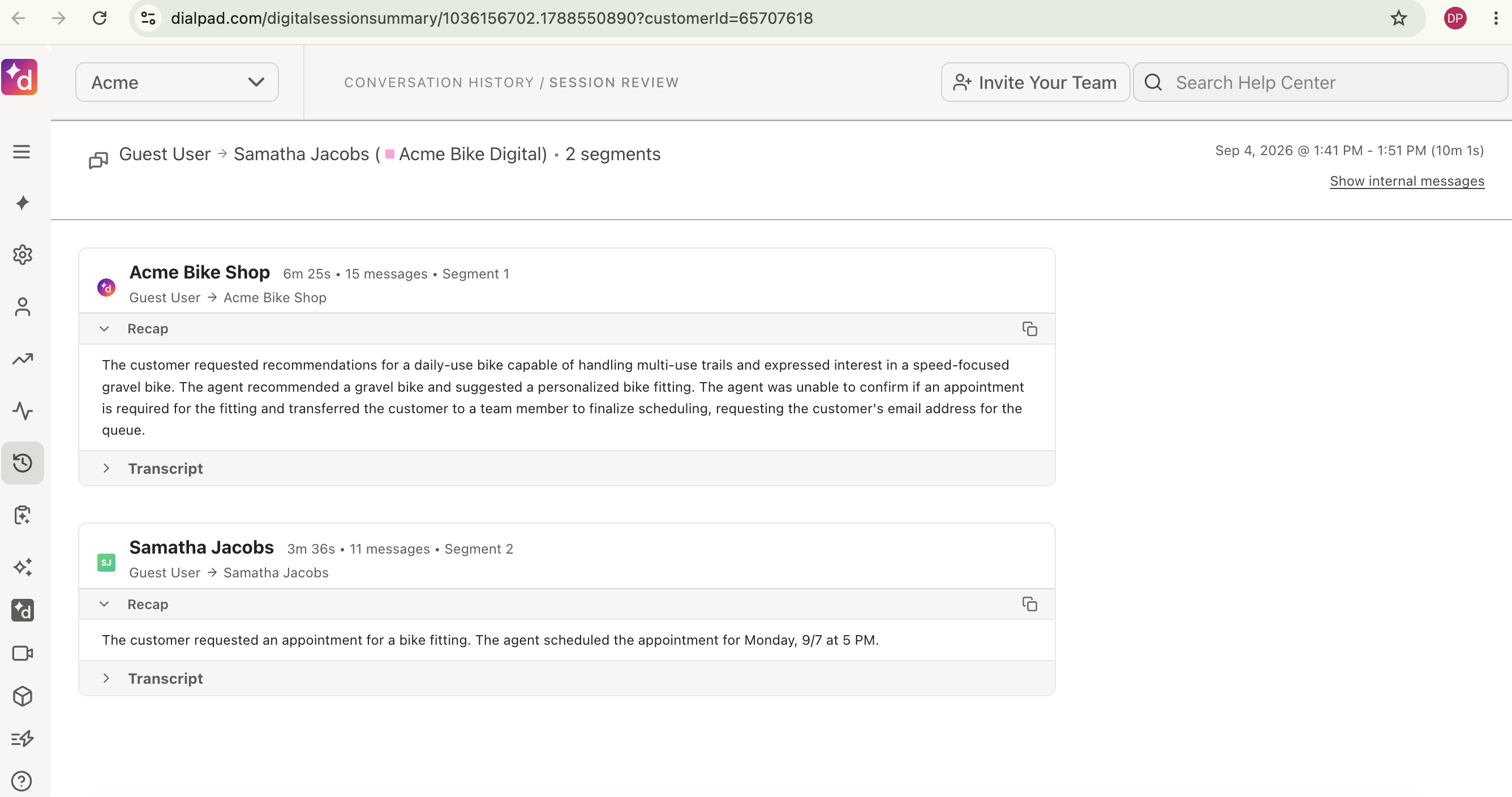Viewport: 1512px width, 797px height.
Task: Click the Dialpad logo in the sidebar
Action: [19, 77]
